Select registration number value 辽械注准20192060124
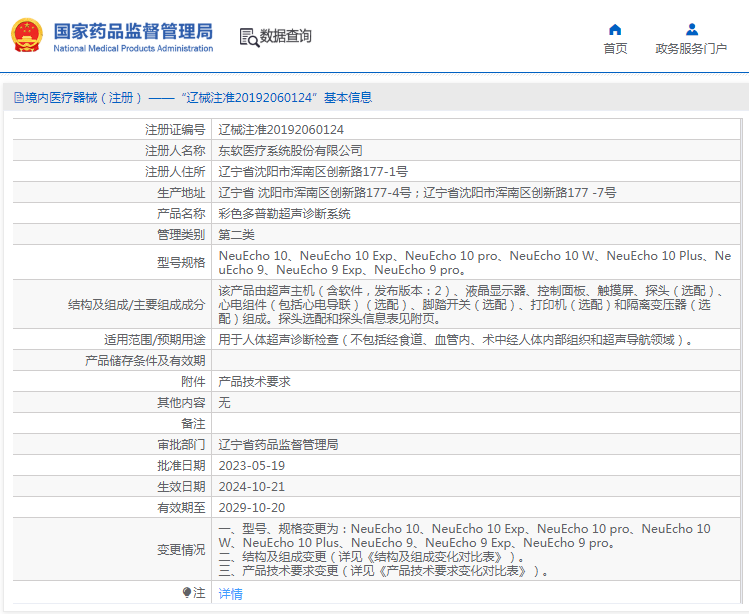 281,129
